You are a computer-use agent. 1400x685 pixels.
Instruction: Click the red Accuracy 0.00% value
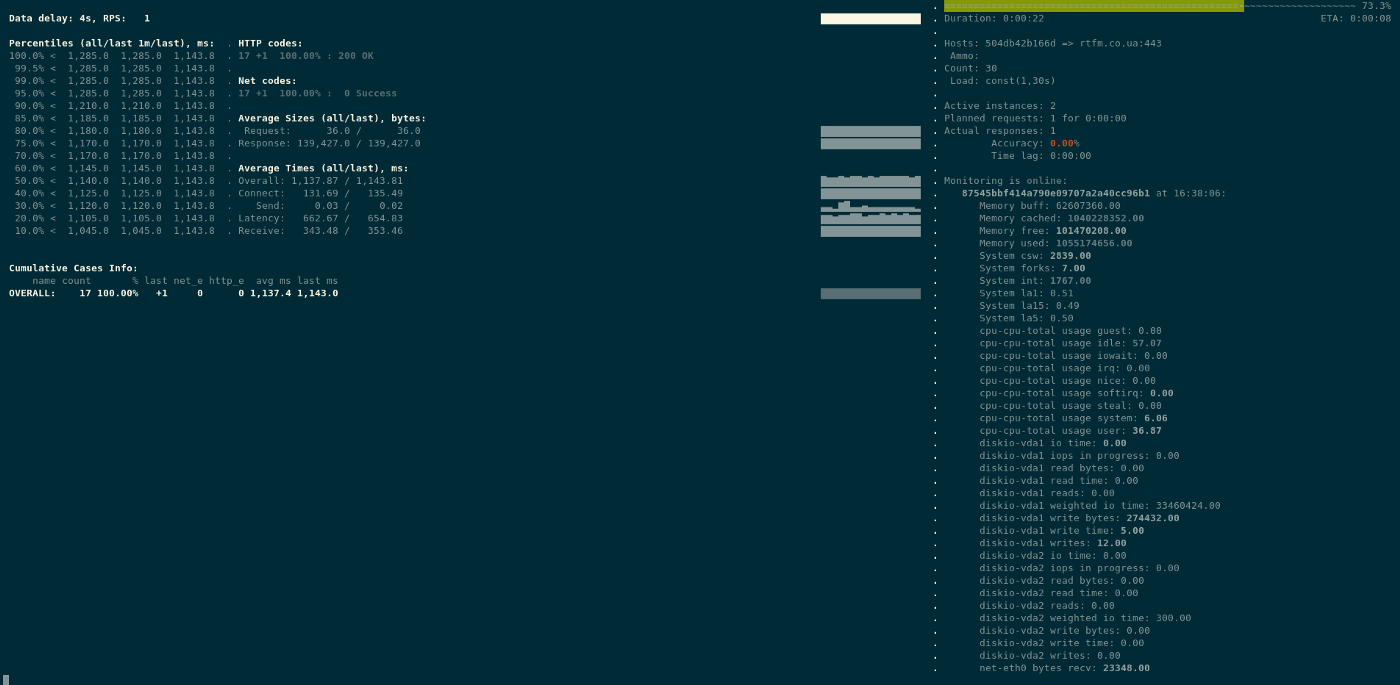point(1064,143)
